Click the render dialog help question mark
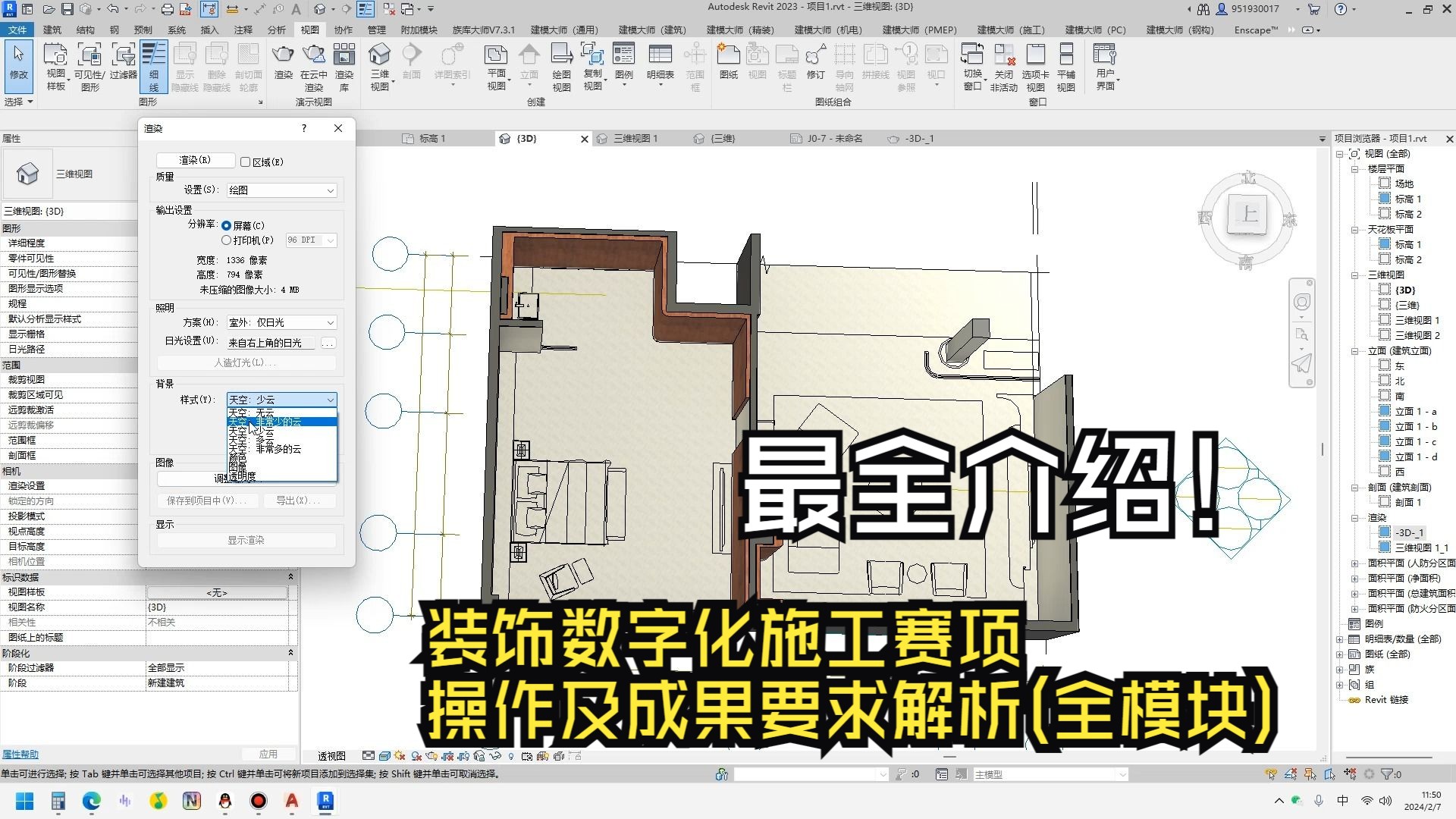The image size is (1456, 819). 304,128
